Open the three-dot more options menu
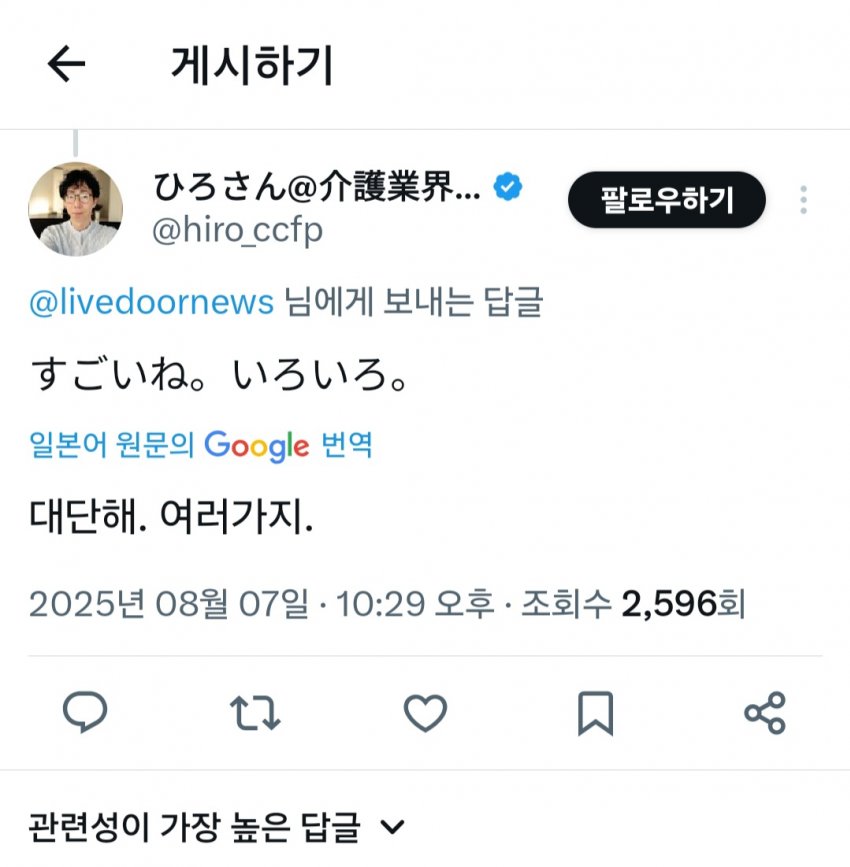The image size is (850, 867). (x=803, y=200)
